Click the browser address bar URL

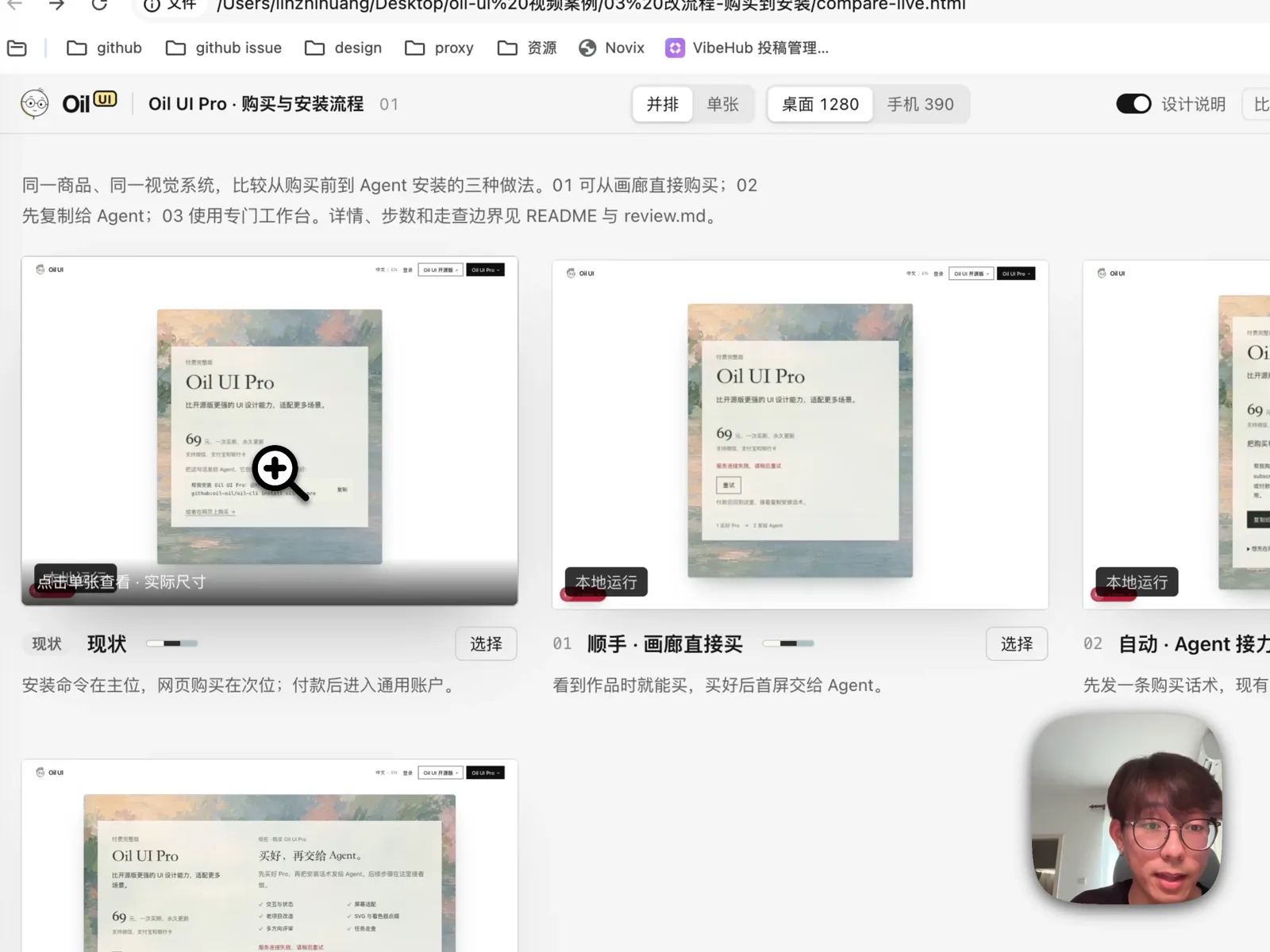click(x=591, y=6)
